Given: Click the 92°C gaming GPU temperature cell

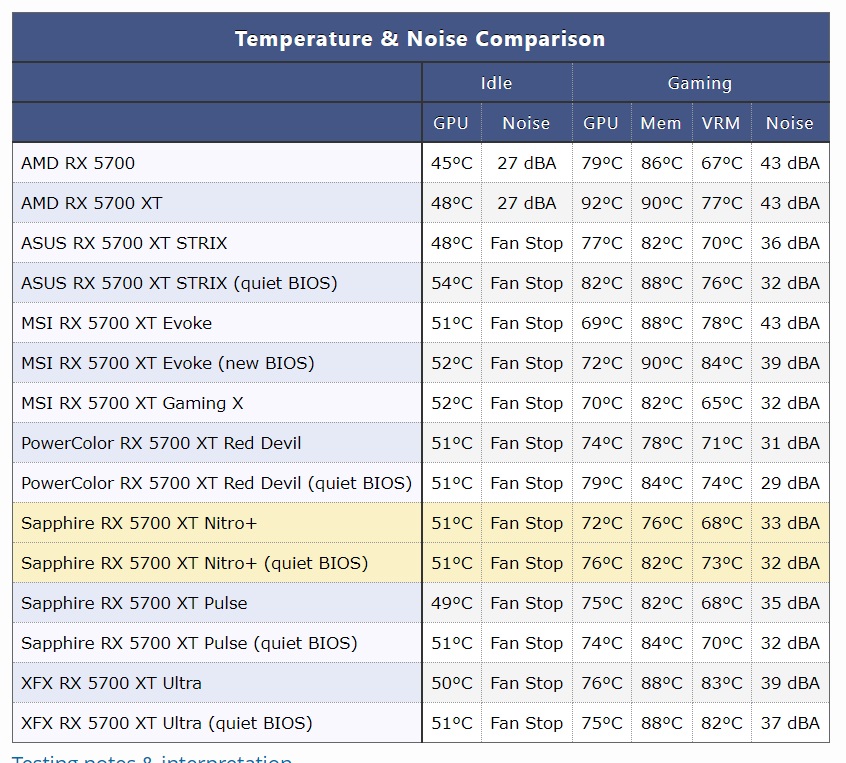Looking at the screenshot, I should click(602, 203).
